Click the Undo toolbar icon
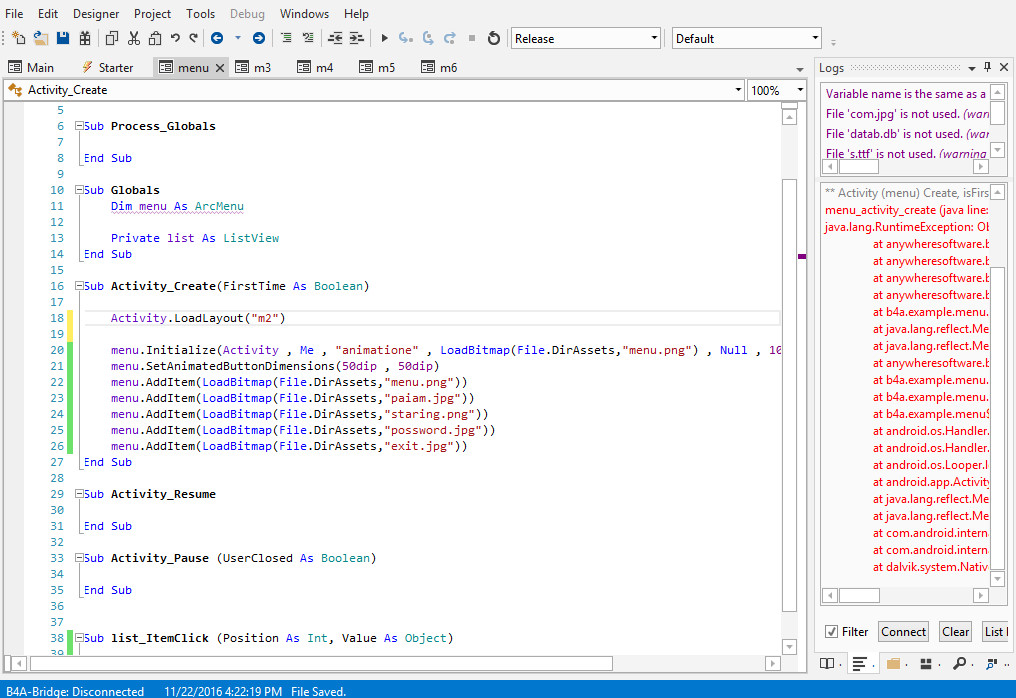This screenshot has width=1016, height=698. pyautogui.click(x=176, y=38)
